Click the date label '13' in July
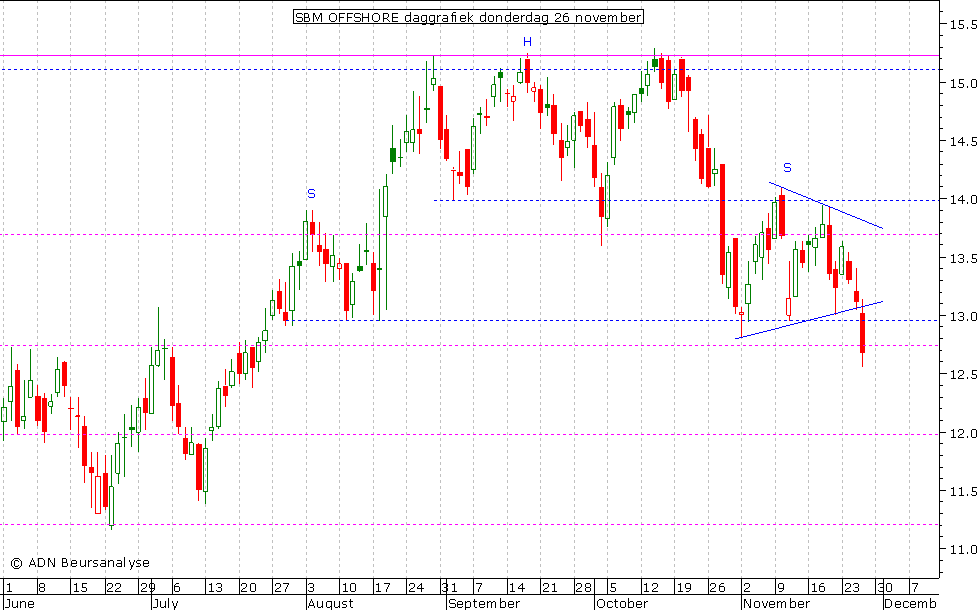The image size is (980, 610). 215,588
